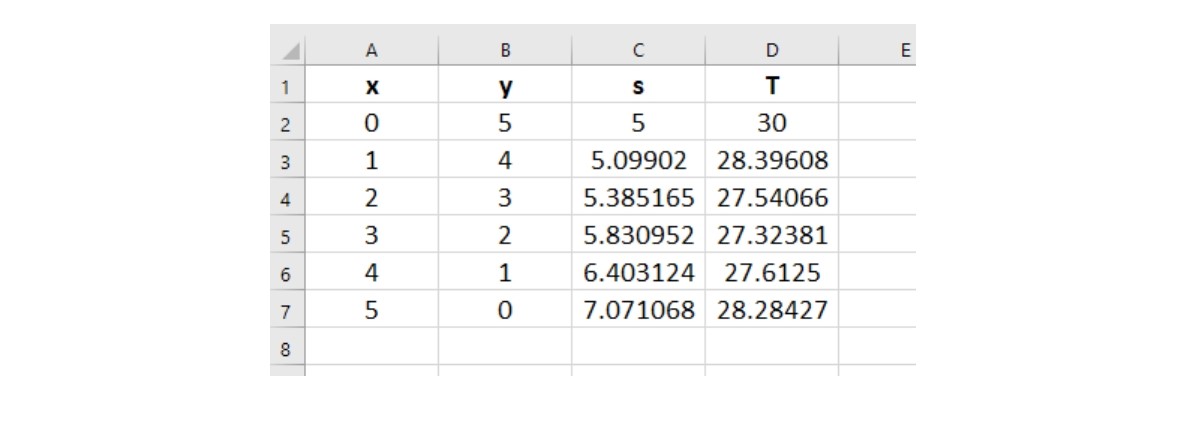The width and height of the screenshot is (1189, 427).
Task: Select column D header
Action: [772, 51]
